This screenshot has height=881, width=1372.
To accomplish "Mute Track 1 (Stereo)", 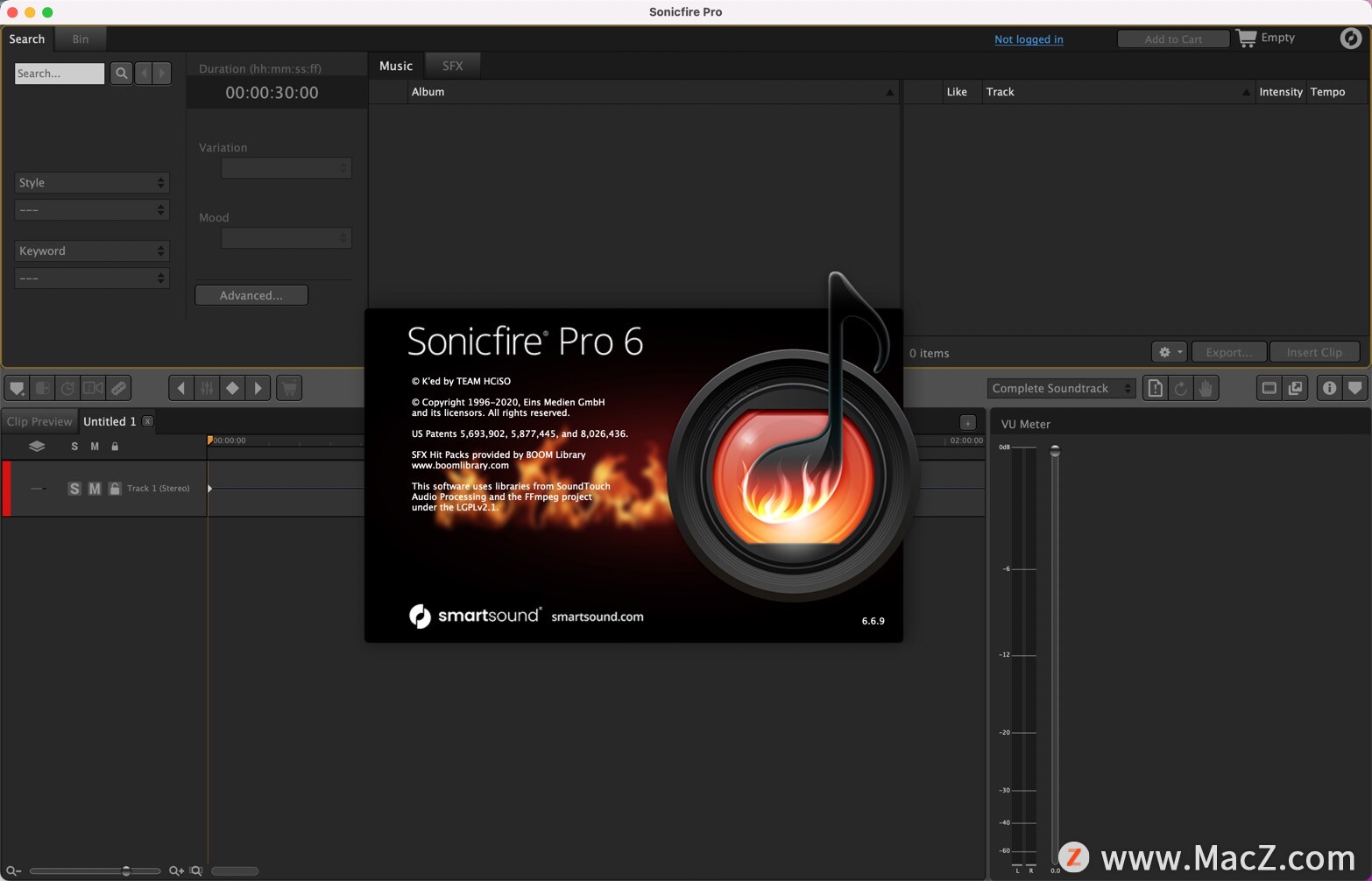I will (95, 489).
